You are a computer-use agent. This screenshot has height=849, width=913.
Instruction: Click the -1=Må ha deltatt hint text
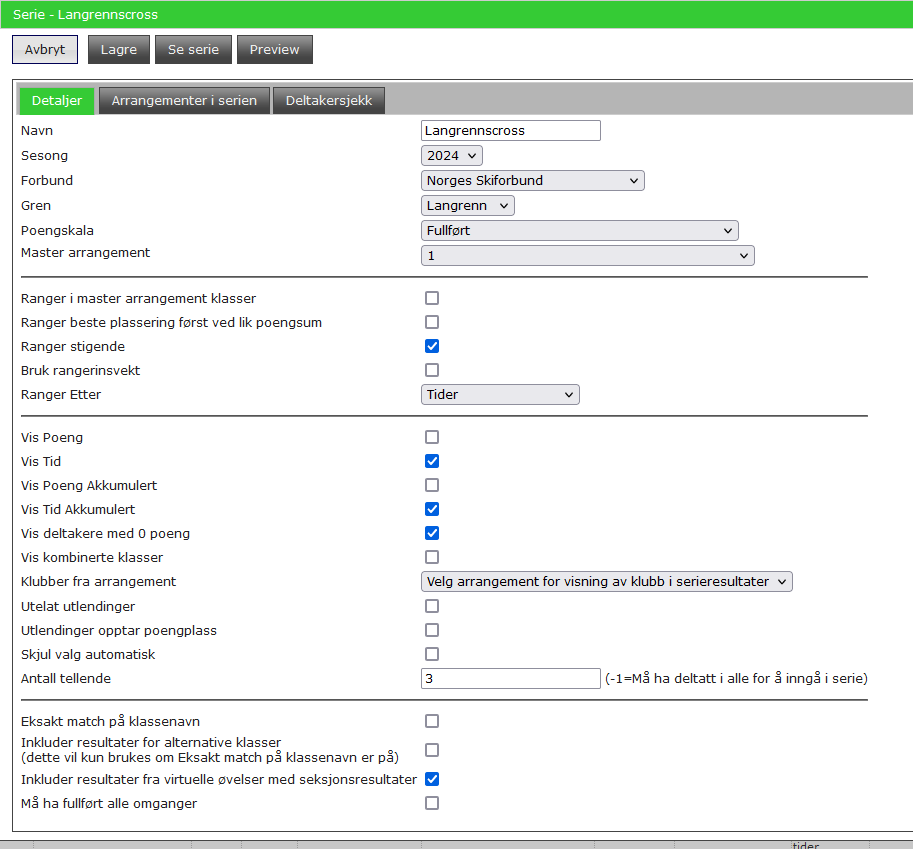737,678
